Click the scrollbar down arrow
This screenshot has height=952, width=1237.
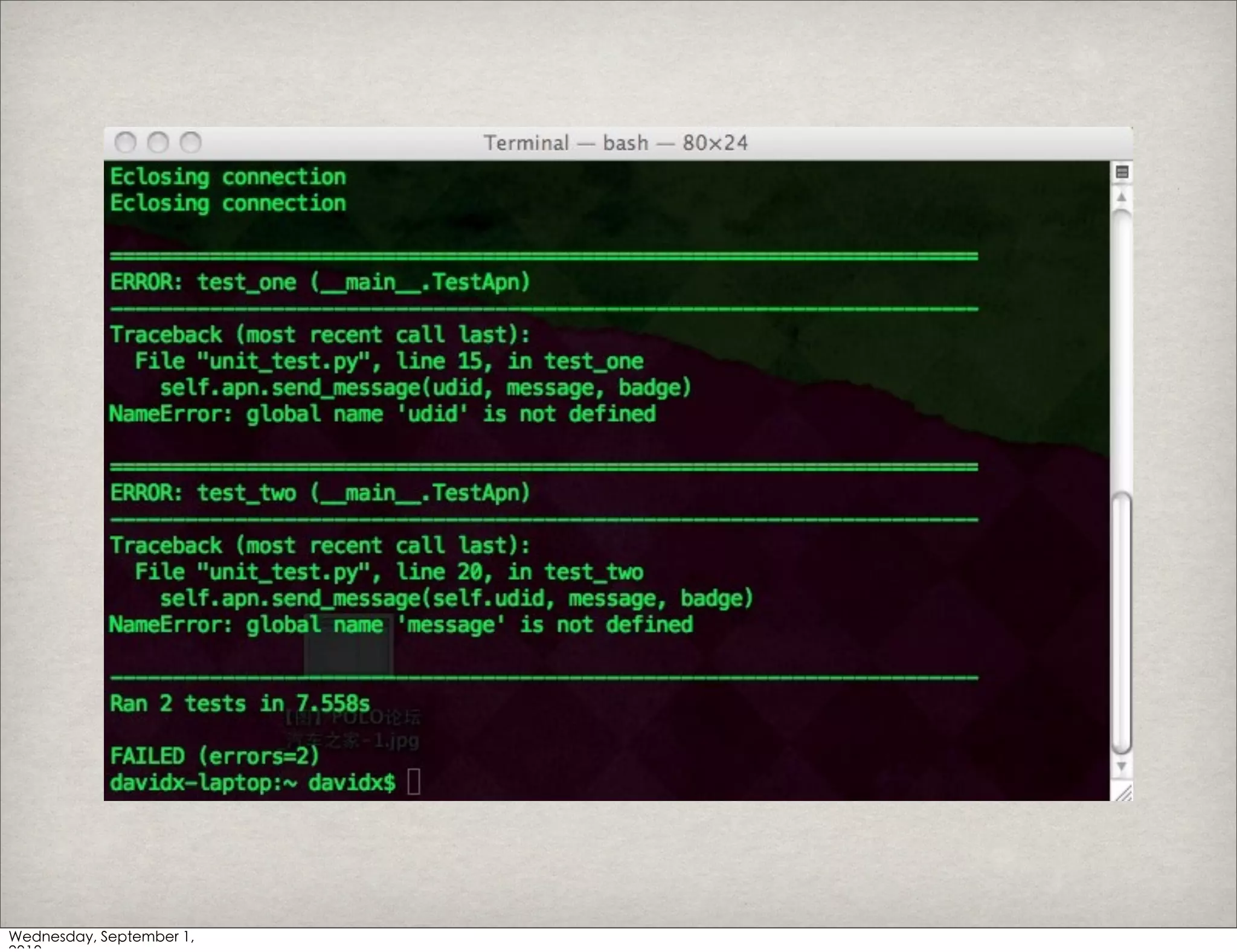(1122, 767)
